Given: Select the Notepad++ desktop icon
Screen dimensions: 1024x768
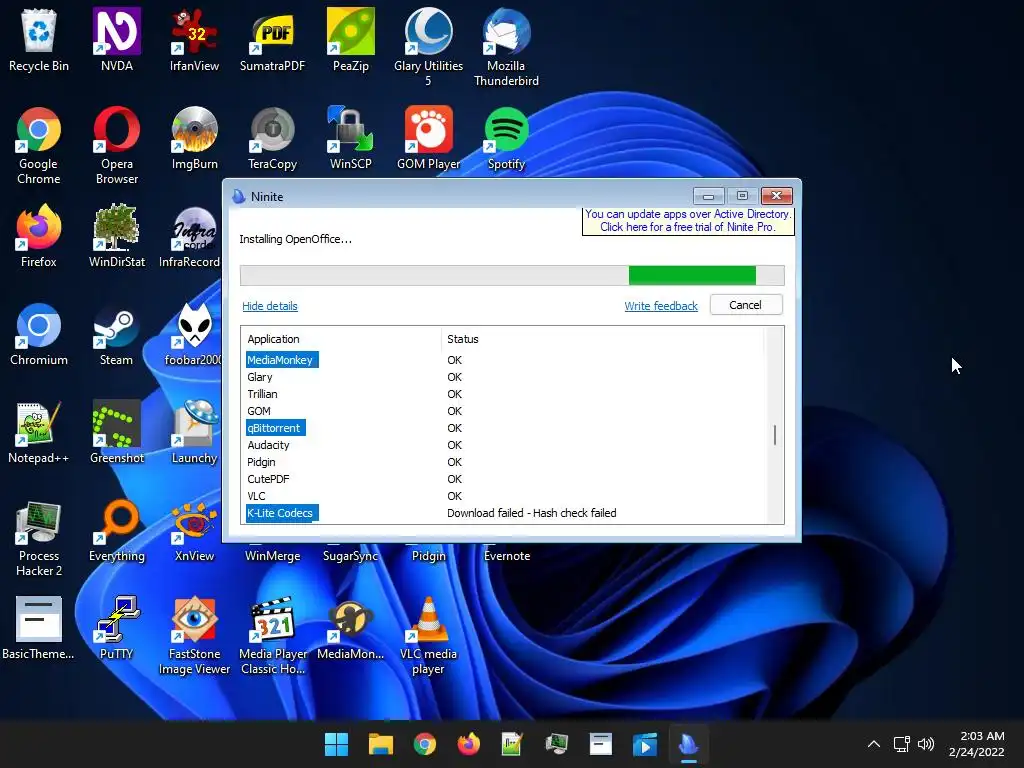Looking at the screenshot, I should [x=39, y=432].
